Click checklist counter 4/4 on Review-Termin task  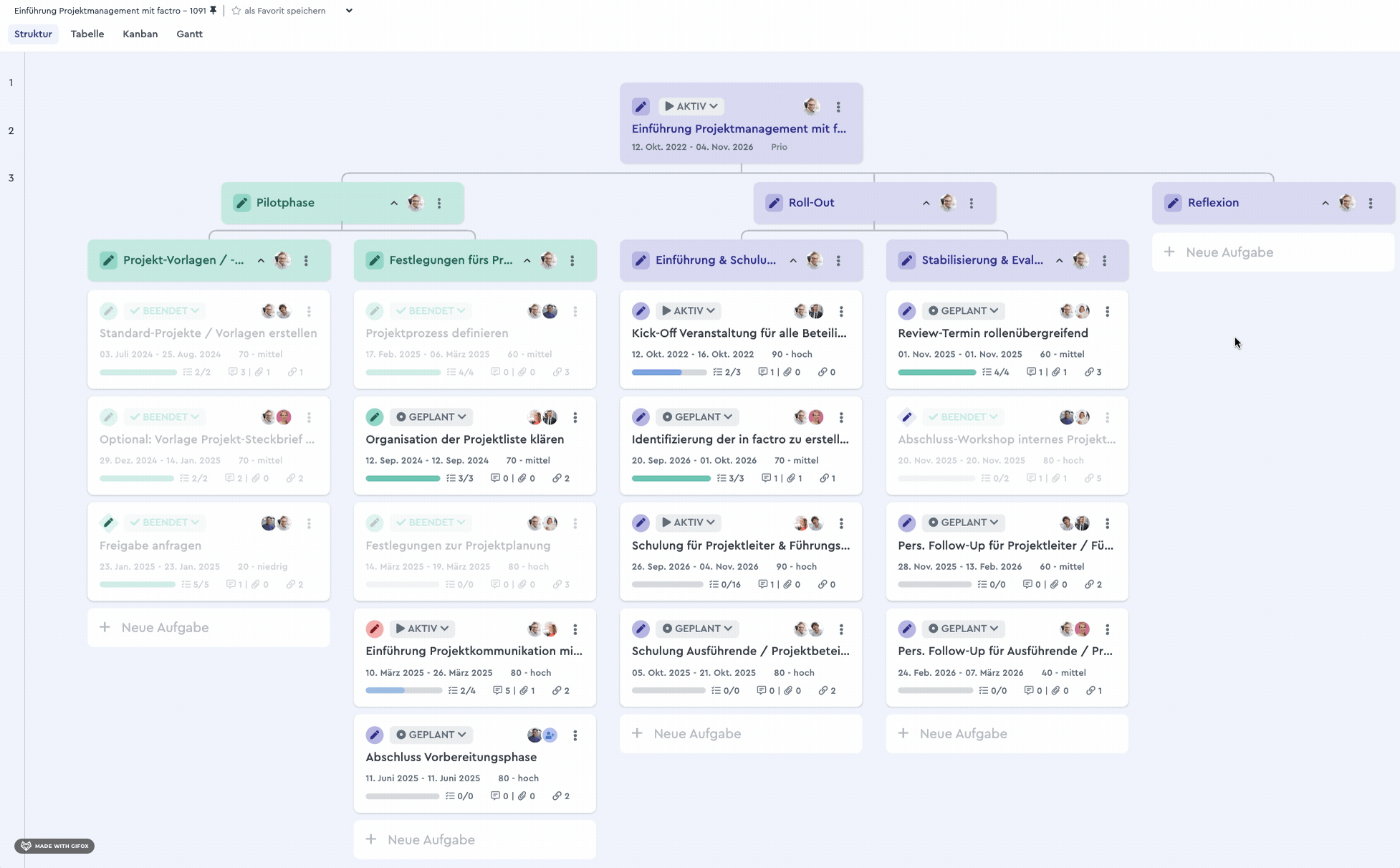[995, 372]
